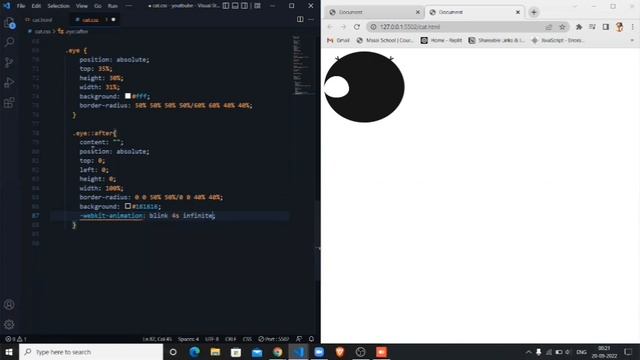The width and height of the screenshot is (640, 360).
Task: Open the hidden menus ellipsis in VS Code
Action: 129,6
